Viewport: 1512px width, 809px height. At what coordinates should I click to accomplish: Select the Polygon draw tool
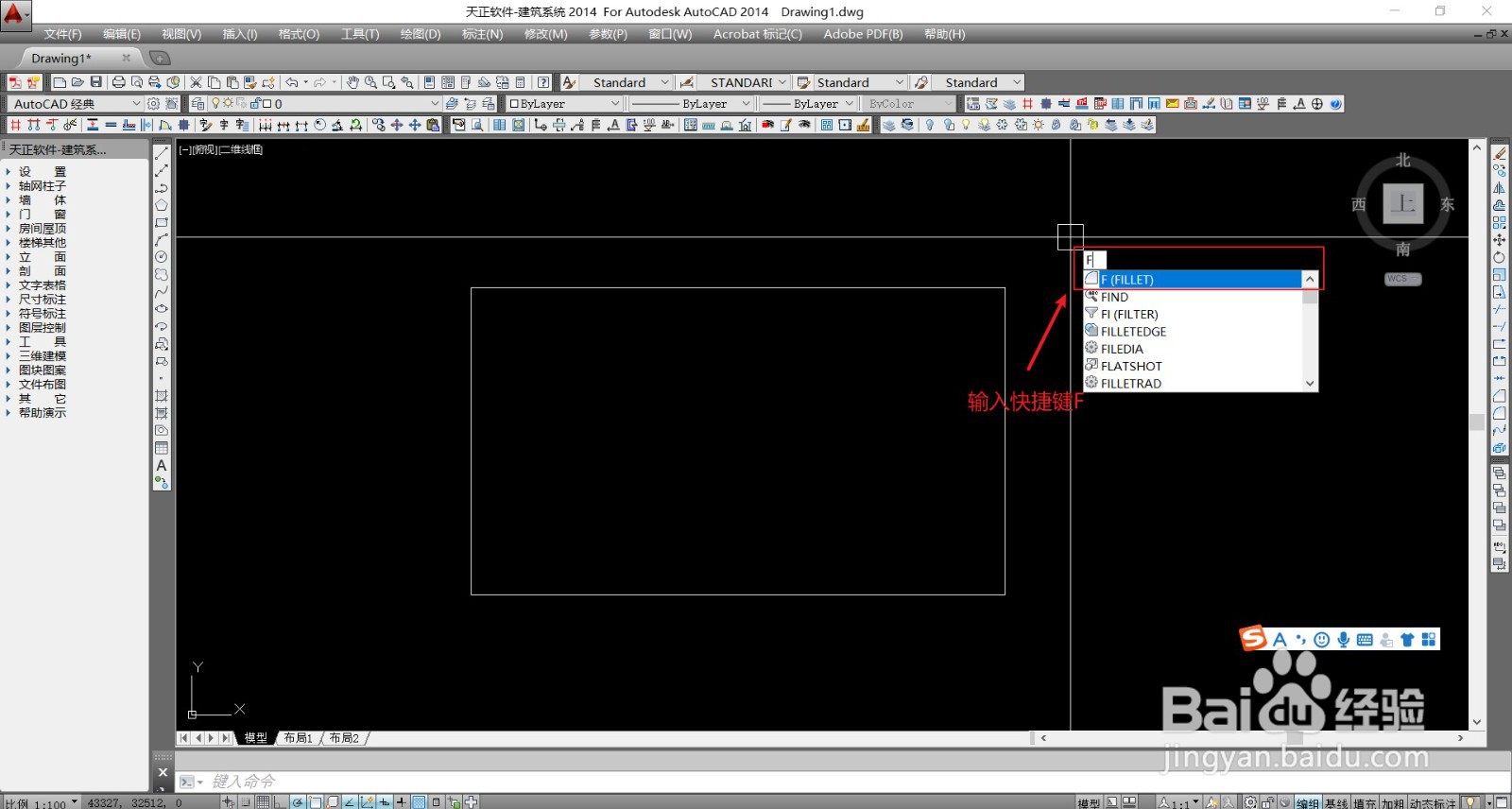pyautogui.click(x=162, y=204)
